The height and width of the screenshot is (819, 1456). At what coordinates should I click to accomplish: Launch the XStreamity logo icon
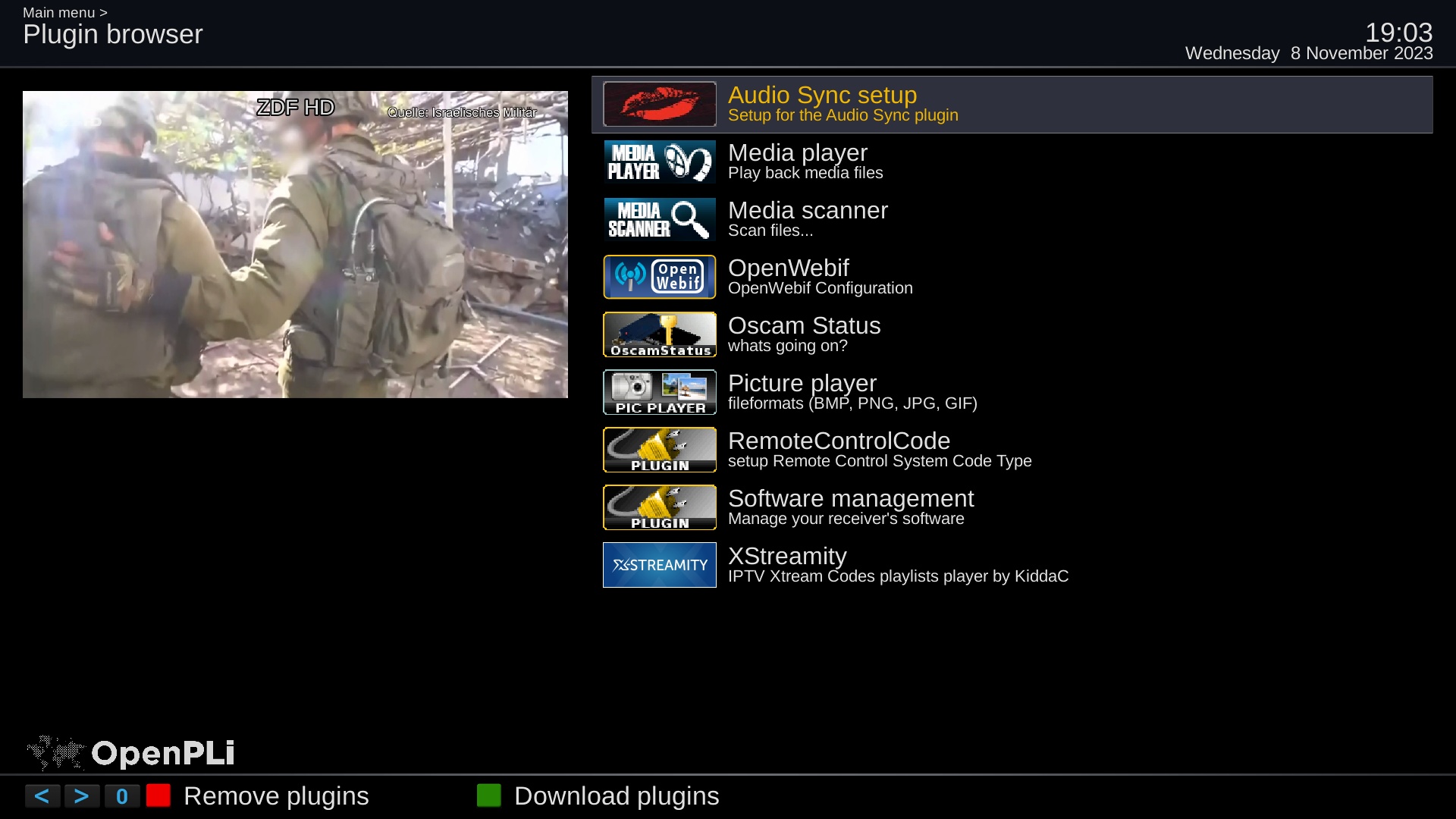(x=659, y=565)
